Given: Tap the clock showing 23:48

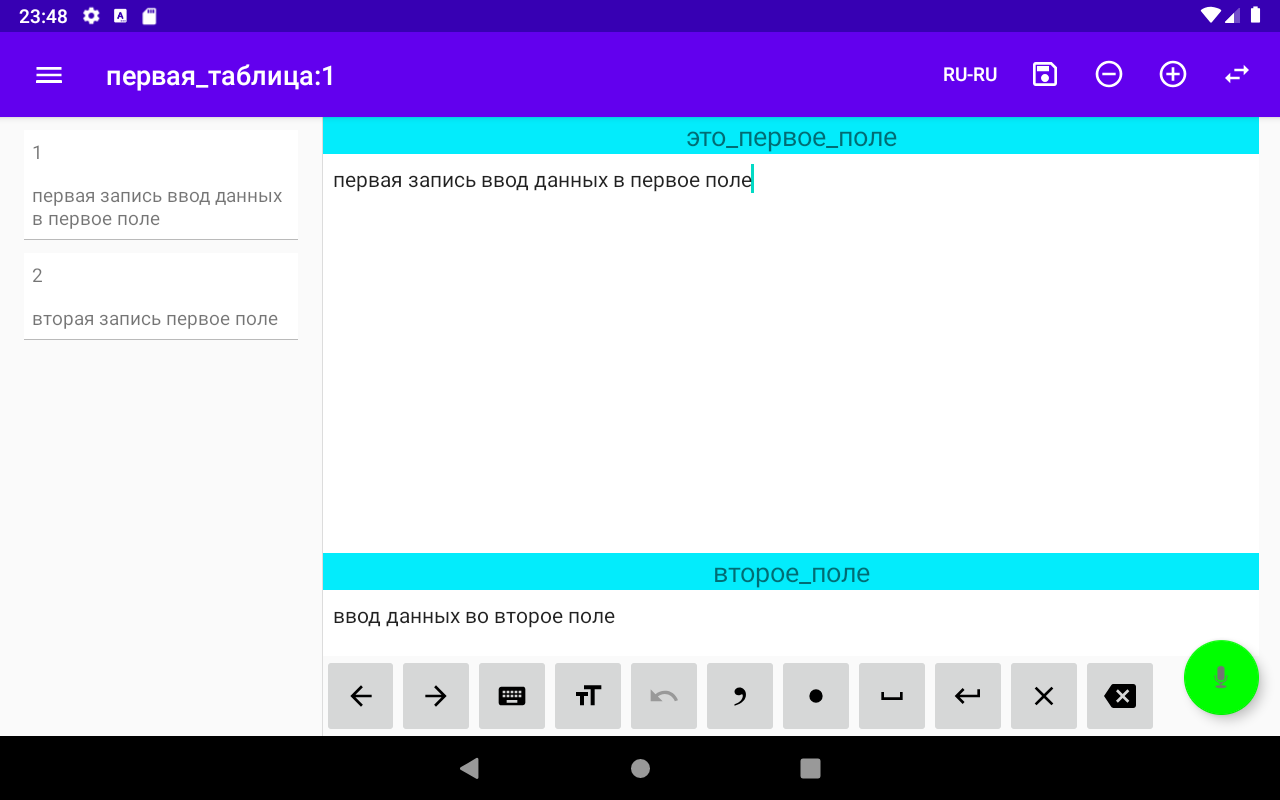Looking at the screenshot, I should pos(43,16).
